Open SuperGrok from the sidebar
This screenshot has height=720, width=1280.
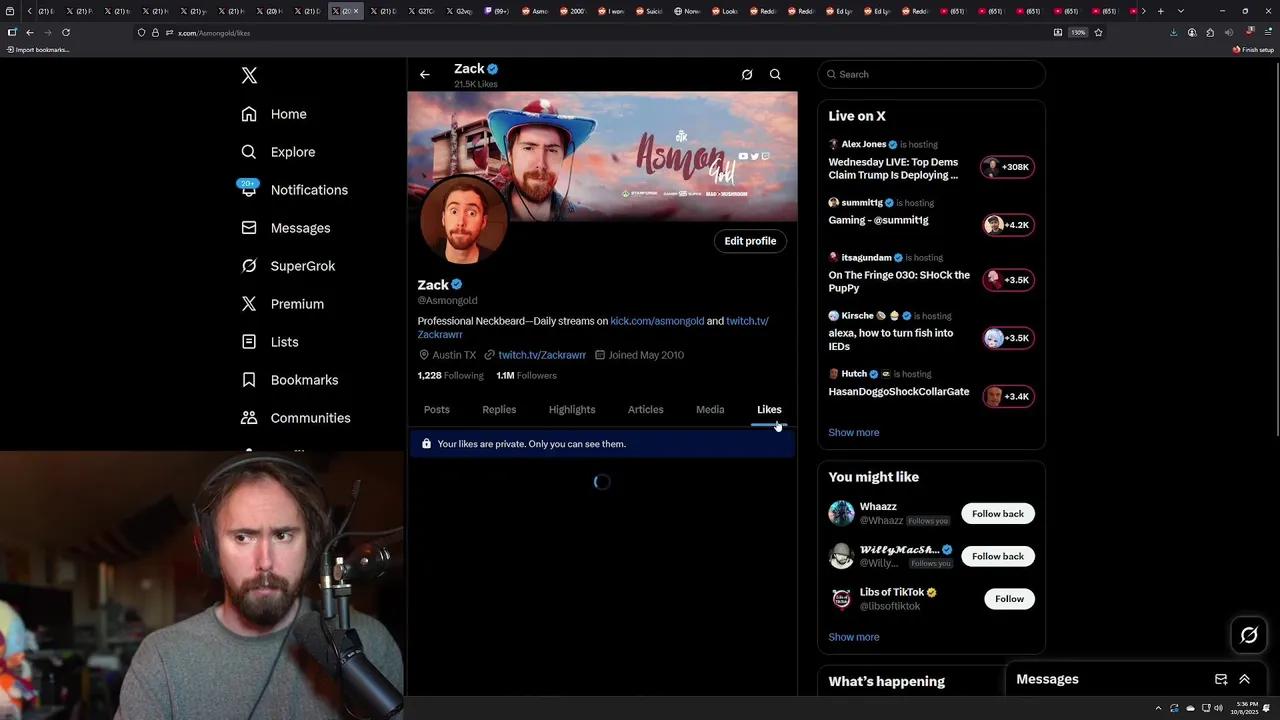coord(288,266)
